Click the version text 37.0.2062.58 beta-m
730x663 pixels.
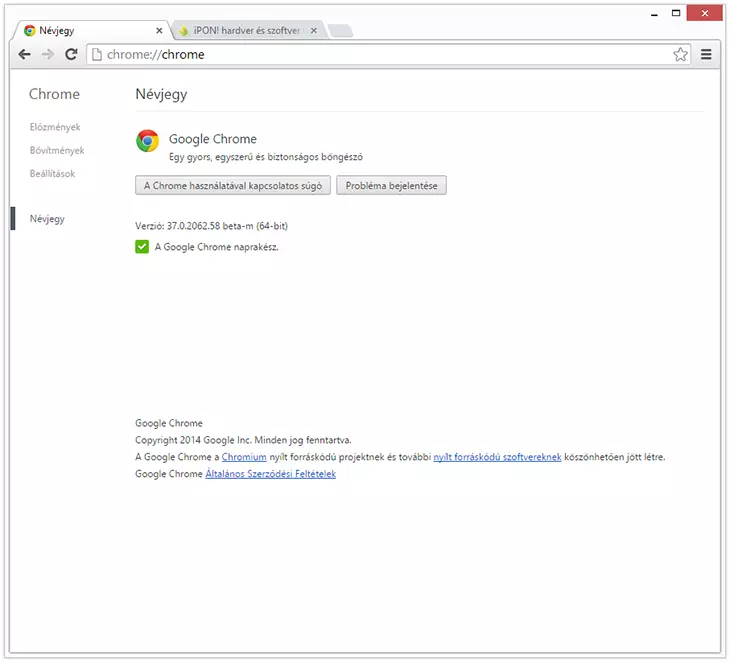[x=210, y=226]
